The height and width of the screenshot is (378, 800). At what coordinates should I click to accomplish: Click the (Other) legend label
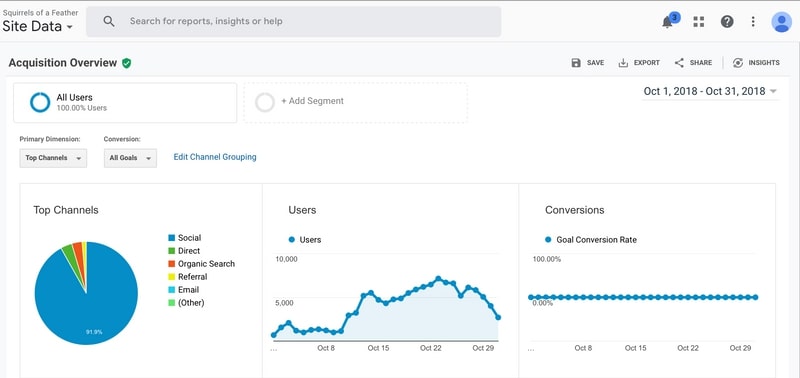191,303
